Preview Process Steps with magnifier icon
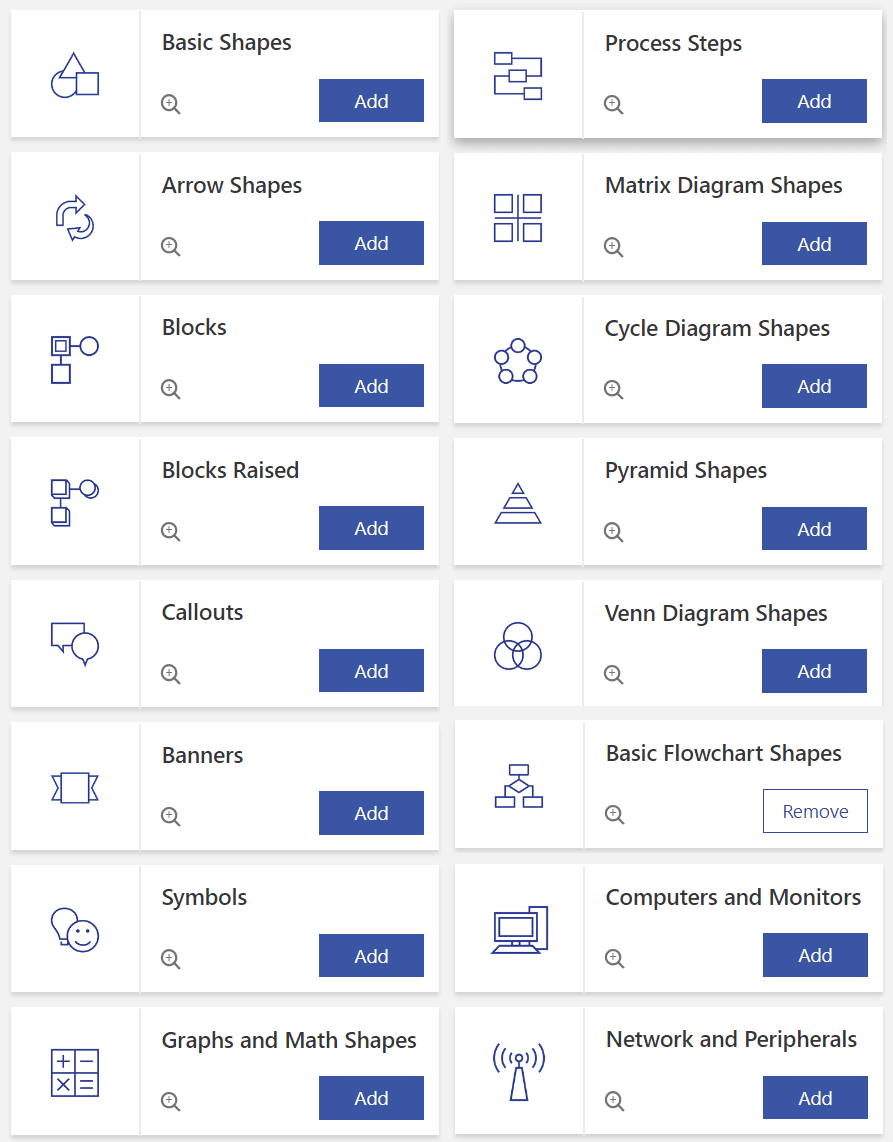 614,104
